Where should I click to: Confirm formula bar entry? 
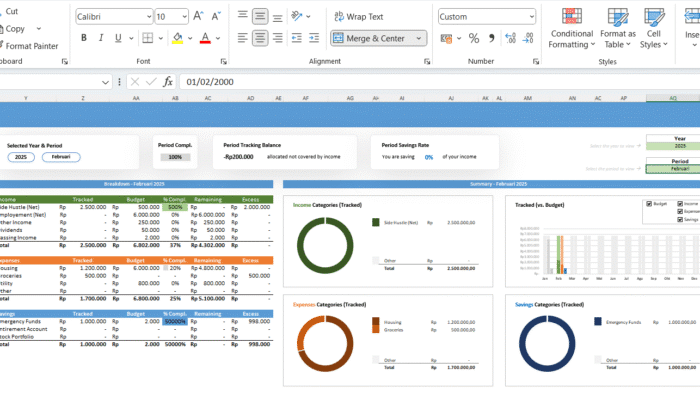tap(151, 82)
